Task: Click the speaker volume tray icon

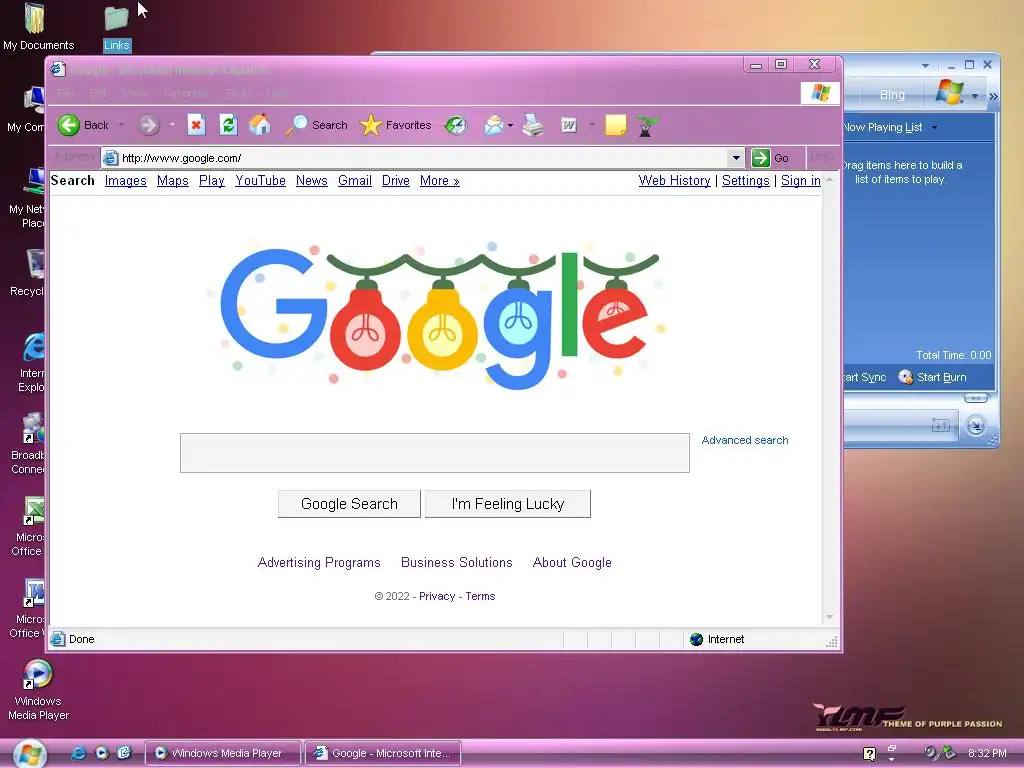Action: [x=930, y=752]
